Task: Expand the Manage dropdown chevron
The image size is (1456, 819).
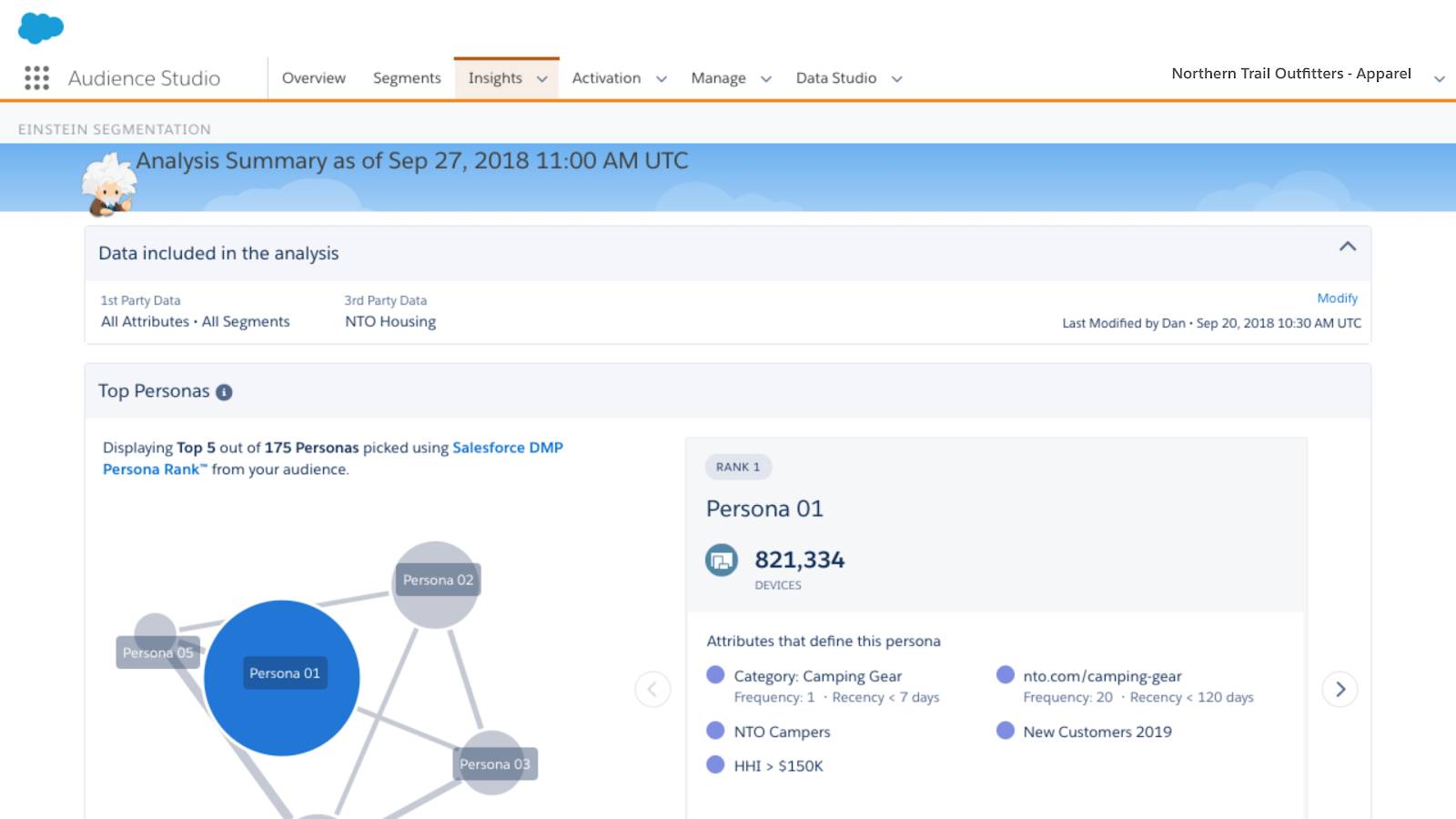Action: (766, 79)
